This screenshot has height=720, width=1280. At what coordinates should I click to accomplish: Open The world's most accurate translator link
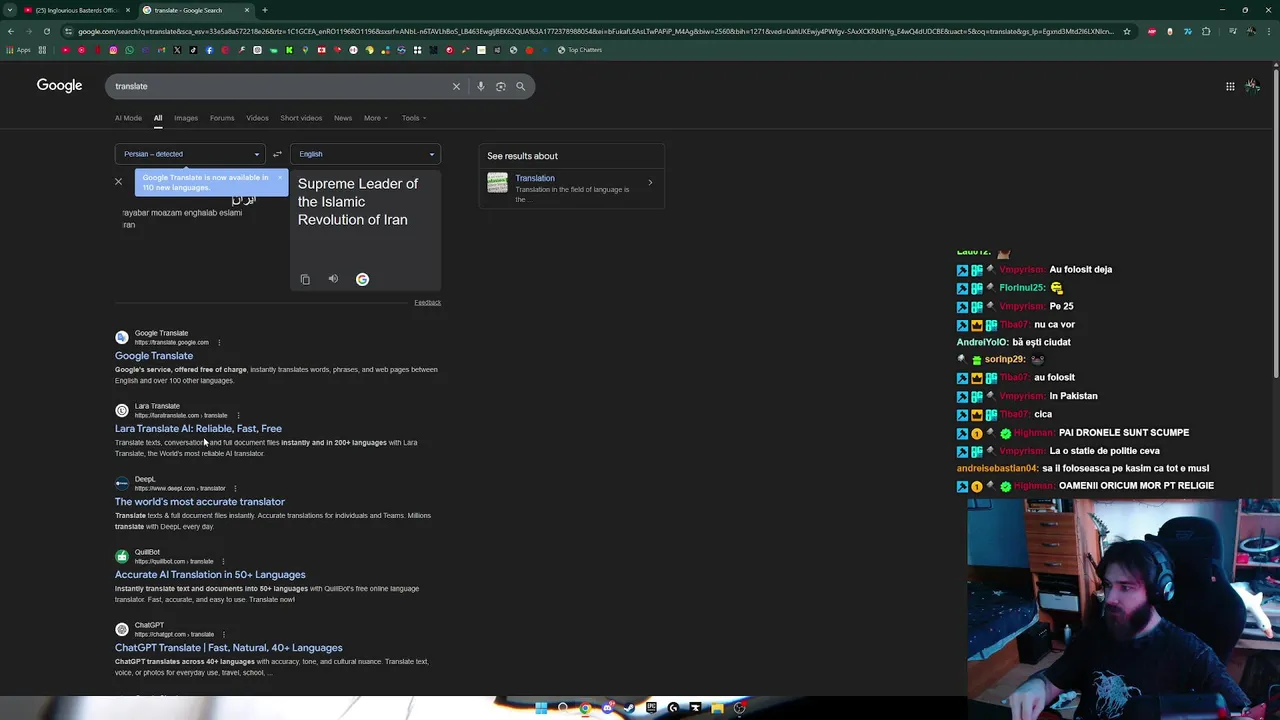(x=200, y=502)
